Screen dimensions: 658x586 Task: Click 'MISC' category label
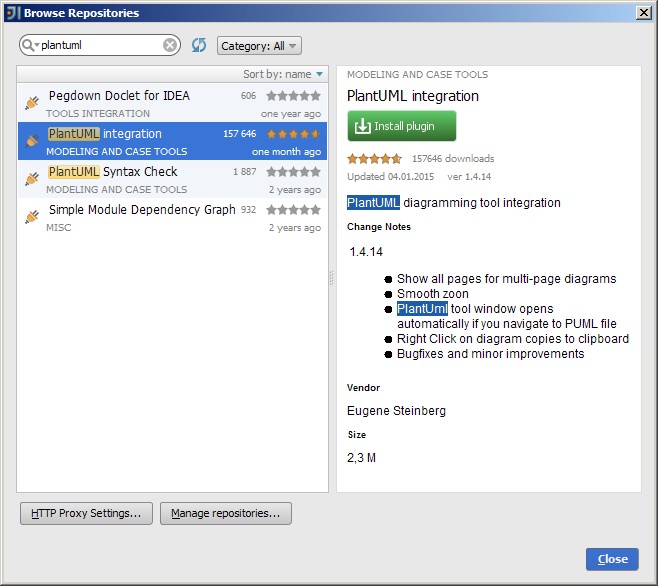coord(59,228)
